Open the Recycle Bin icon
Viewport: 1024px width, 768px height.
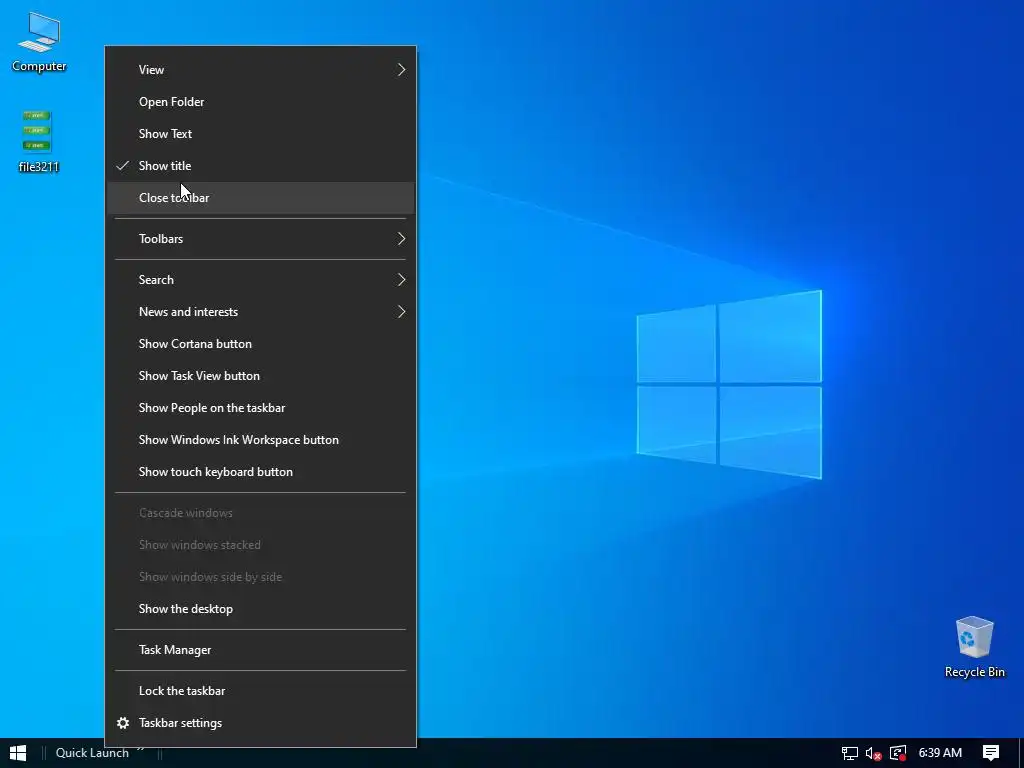[x=974, y=647]
